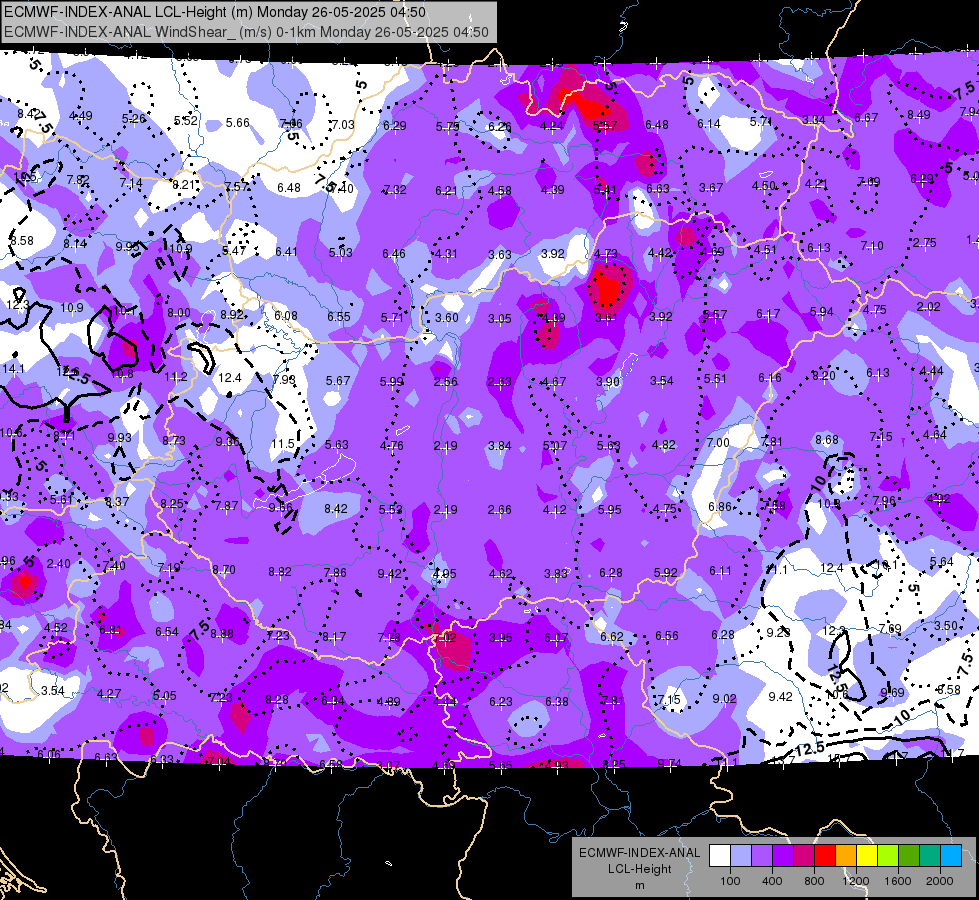Click the grid value '2.02'

[x=928, y=307]
